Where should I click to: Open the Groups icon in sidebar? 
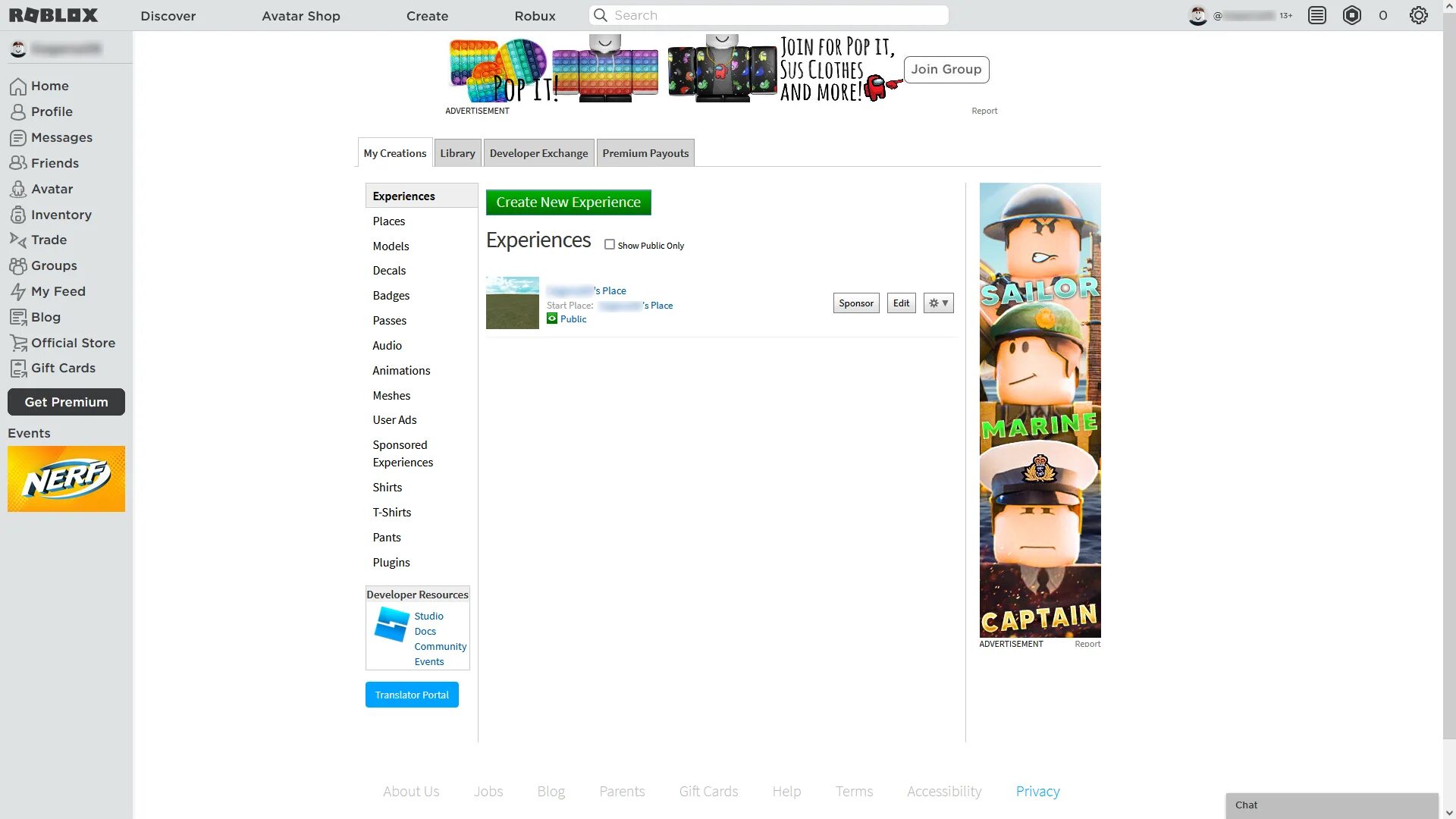pyautogui.click(x=17, y=265)
